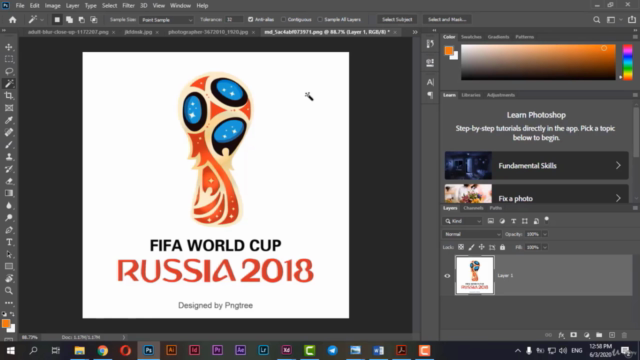The height and width of the screenshot is (360, 640).
Task: Switch to the Channels tab
Action: 473,208
